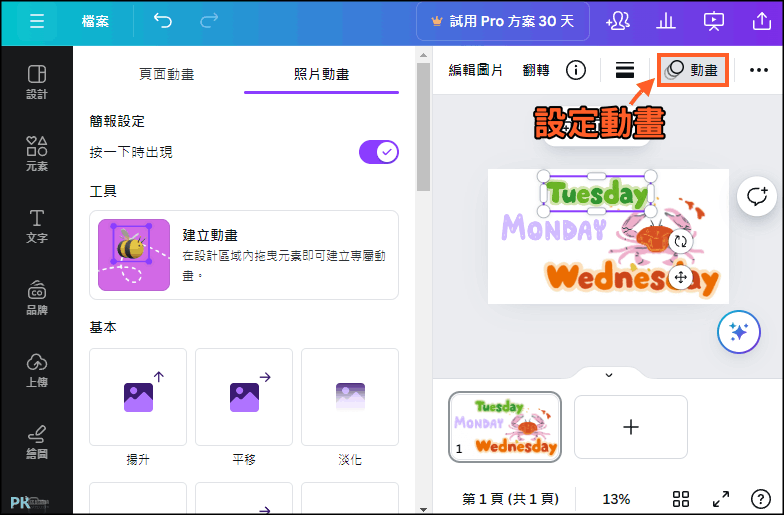This screenshot has width=784, height=515.
Task: Add a new page with plus
Action: (x=630, y=427)
